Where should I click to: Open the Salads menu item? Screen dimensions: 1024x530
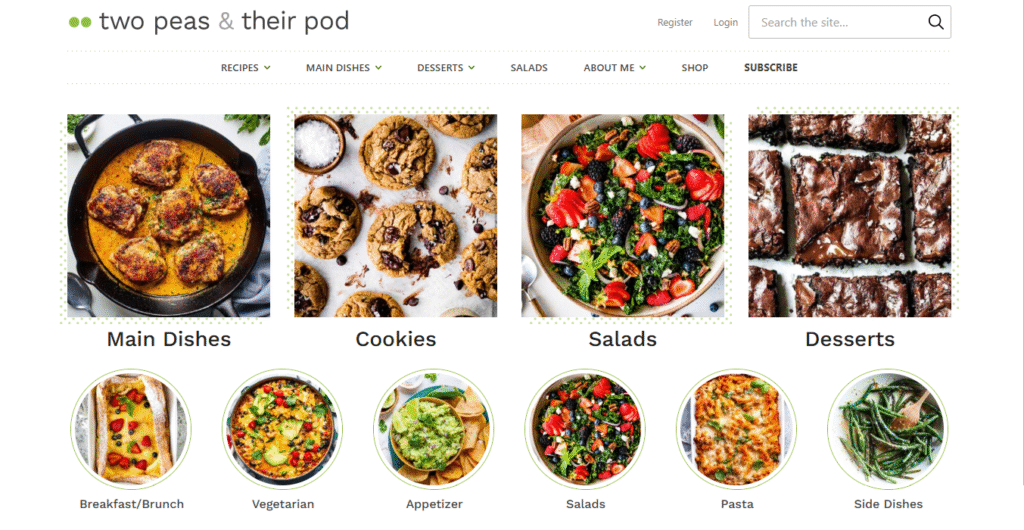coord(529,67)
